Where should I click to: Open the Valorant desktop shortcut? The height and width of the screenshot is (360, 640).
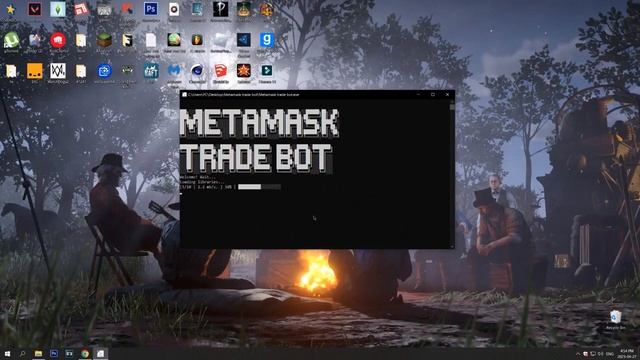(x=34, y=9)
